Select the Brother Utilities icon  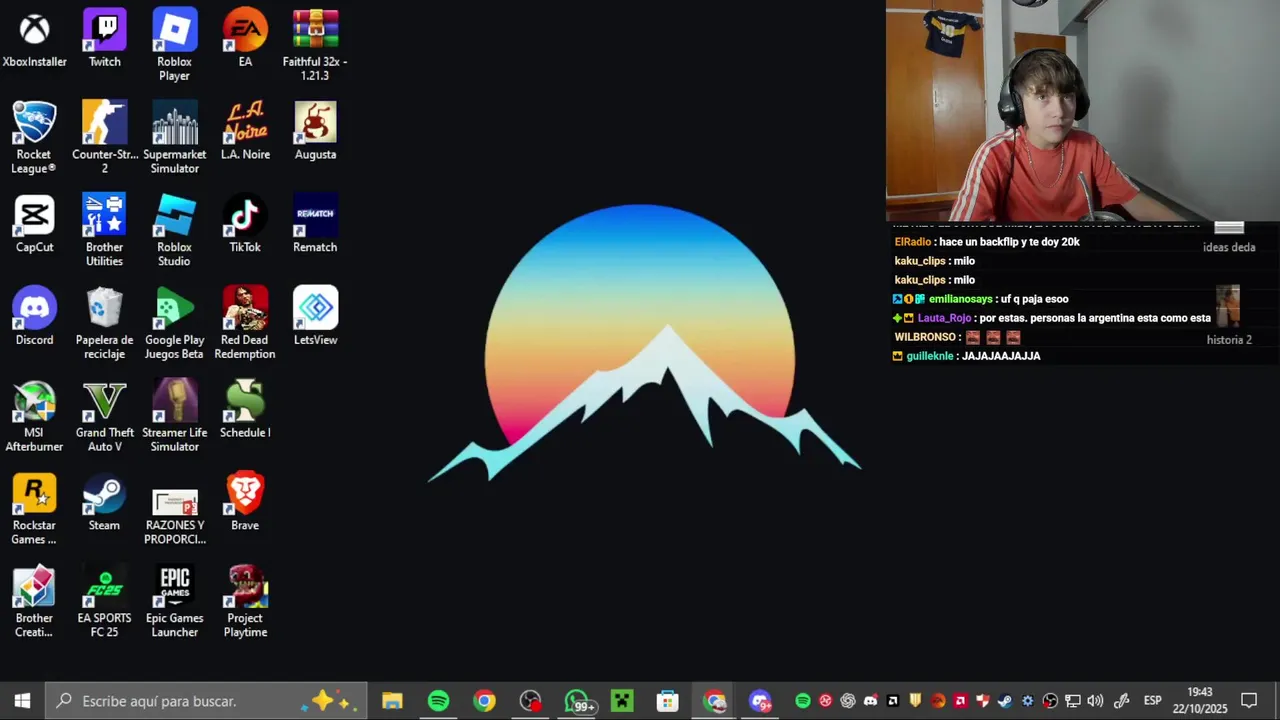point(104,231)
